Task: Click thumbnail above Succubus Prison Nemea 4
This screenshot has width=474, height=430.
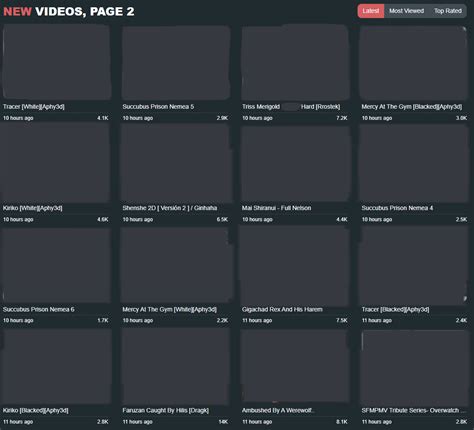Action: pyautogui.click(x=414, y=164)
